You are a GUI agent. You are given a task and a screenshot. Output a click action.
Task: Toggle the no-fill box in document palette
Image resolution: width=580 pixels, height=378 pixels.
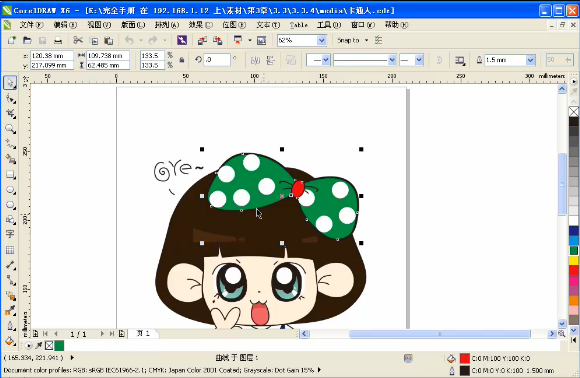pyautogui.click(x=49, y=345)
